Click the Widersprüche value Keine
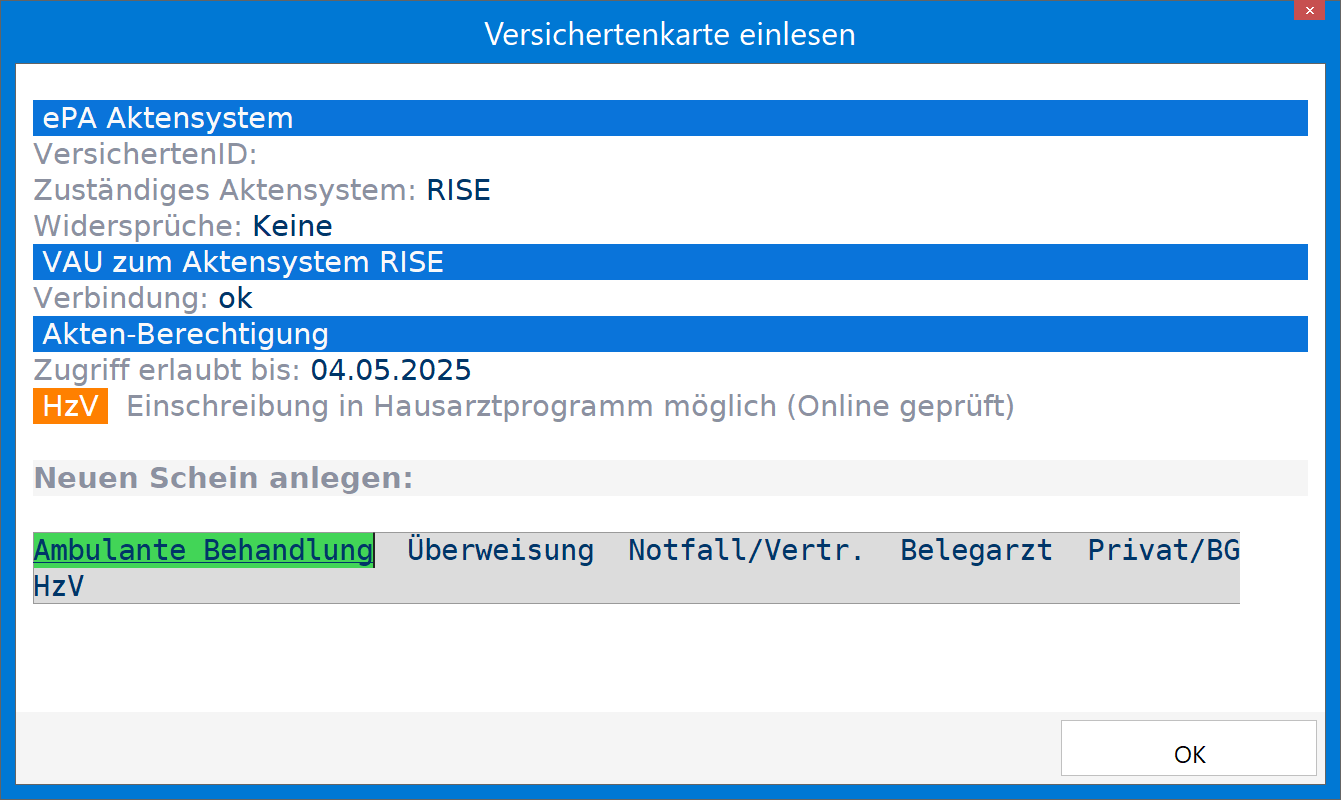This screenshot has width=1341, height=800. pos(292,226)
